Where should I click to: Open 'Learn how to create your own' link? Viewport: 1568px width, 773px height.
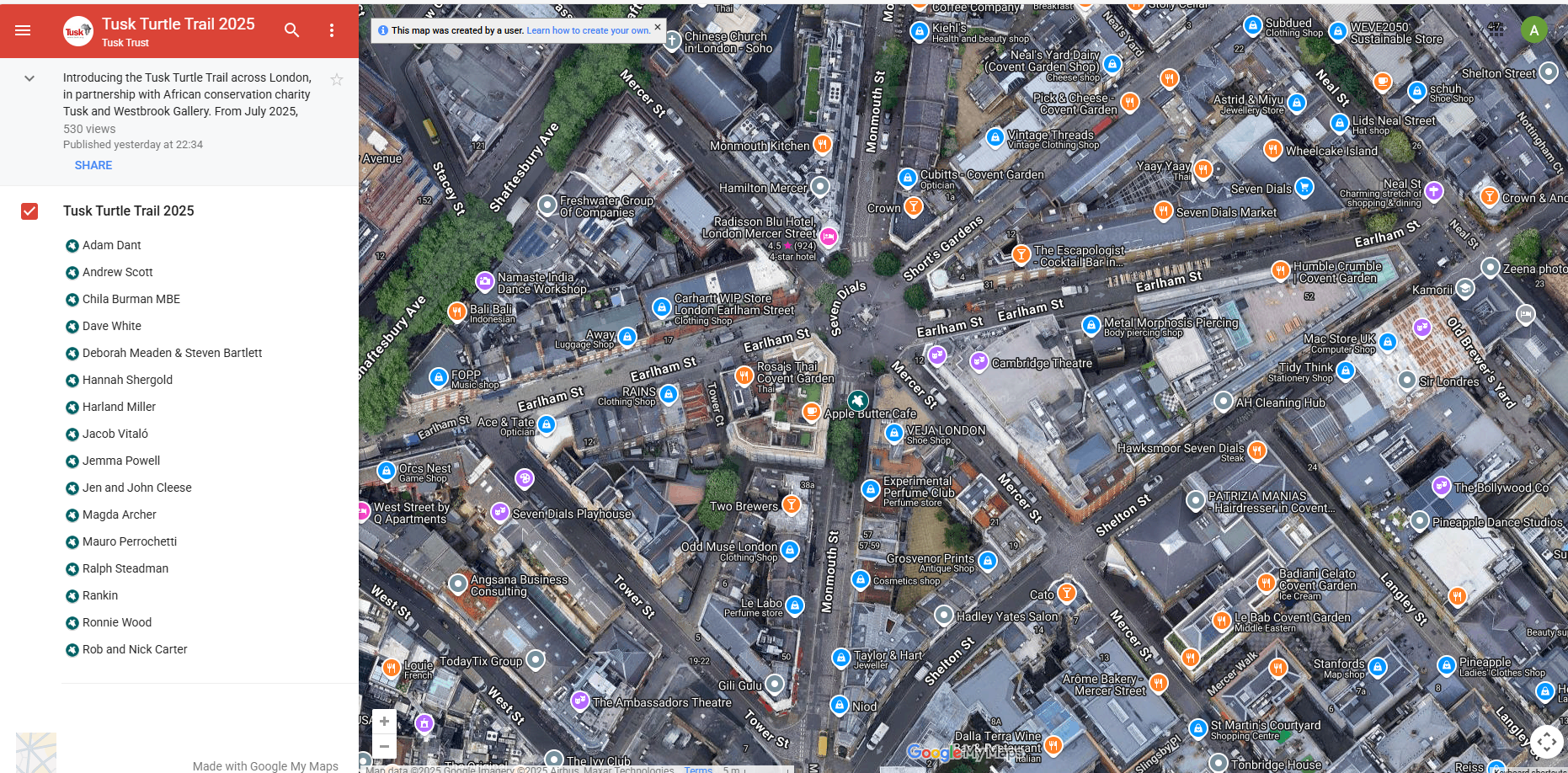point(588,30)
